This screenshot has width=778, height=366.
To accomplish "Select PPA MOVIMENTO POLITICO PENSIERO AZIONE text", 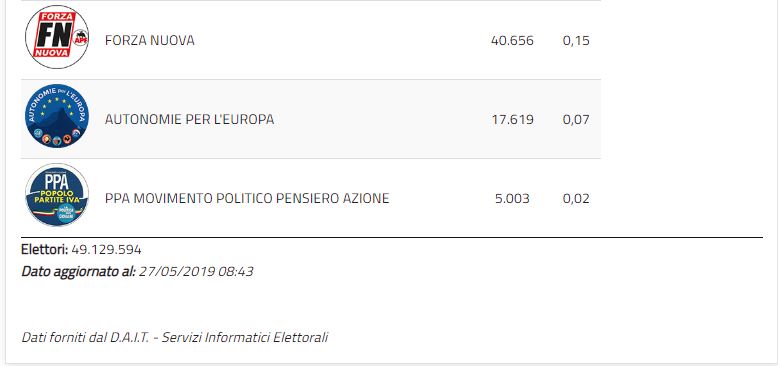I will (247, 198).
